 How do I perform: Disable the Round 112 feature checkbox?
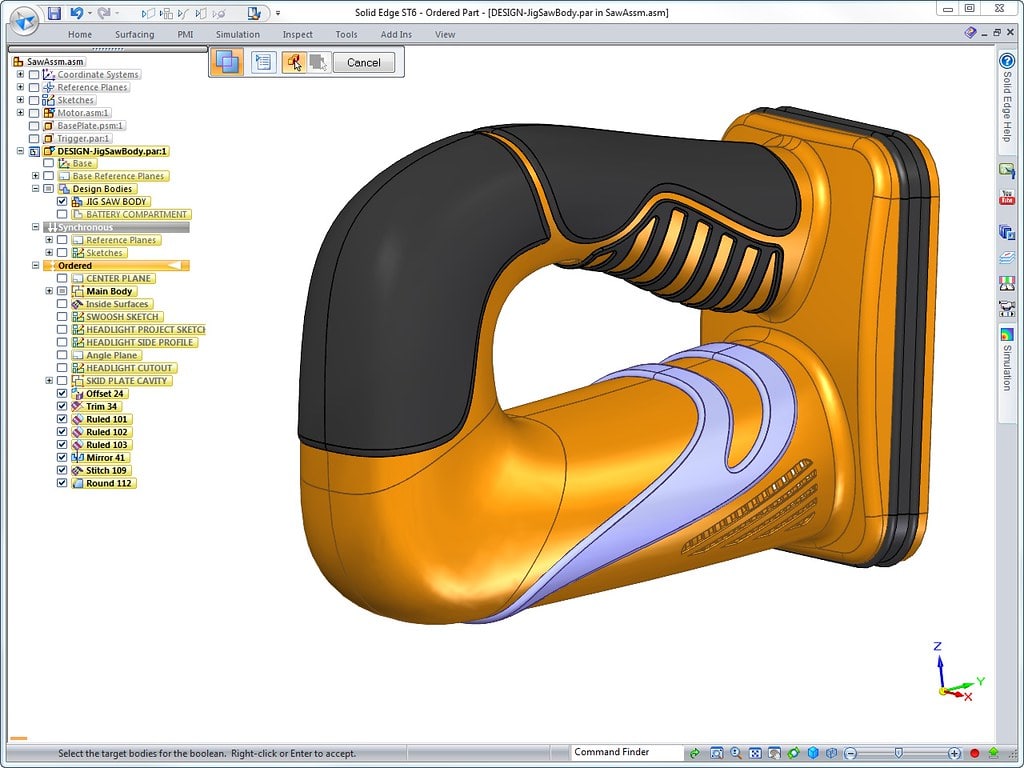click(62, 483)
